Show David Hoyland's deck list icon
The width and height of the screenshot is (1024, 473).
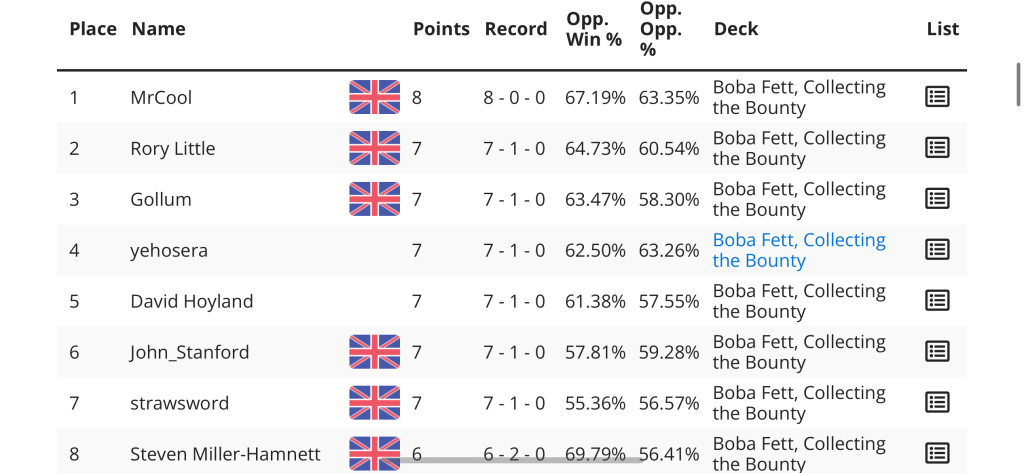(x=937, y=301)
